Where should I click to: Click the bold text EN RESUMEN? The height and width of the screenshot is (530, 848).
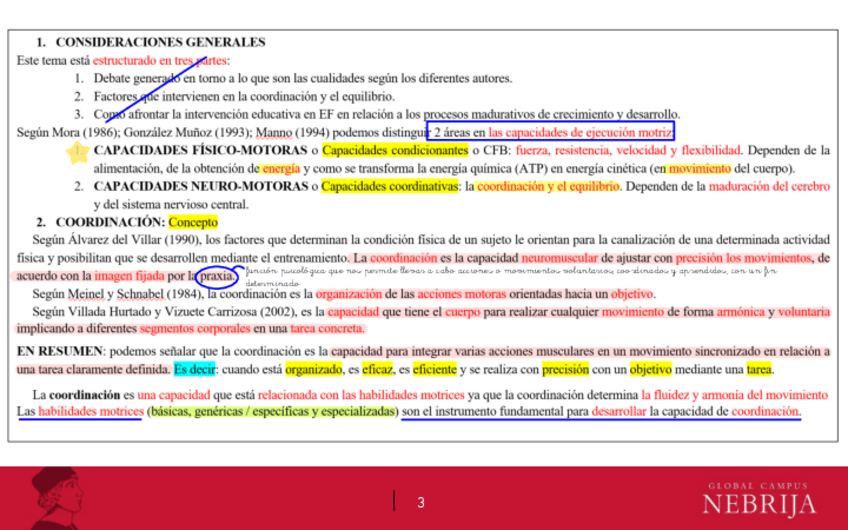tap(60, 351)
